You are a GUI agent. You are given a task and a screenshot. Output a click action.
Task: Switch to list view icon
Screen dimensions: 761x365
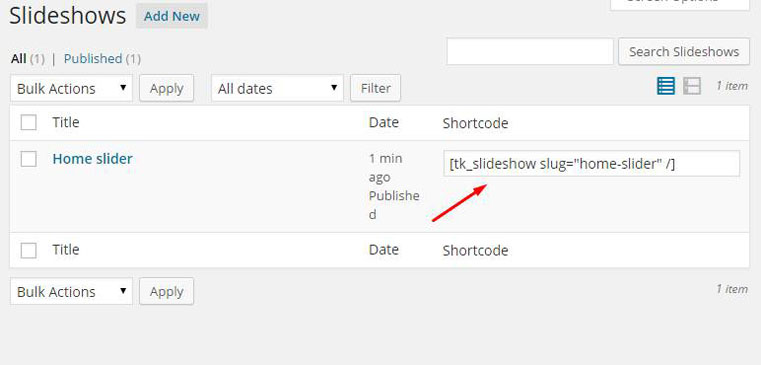(x=666, y=86)
